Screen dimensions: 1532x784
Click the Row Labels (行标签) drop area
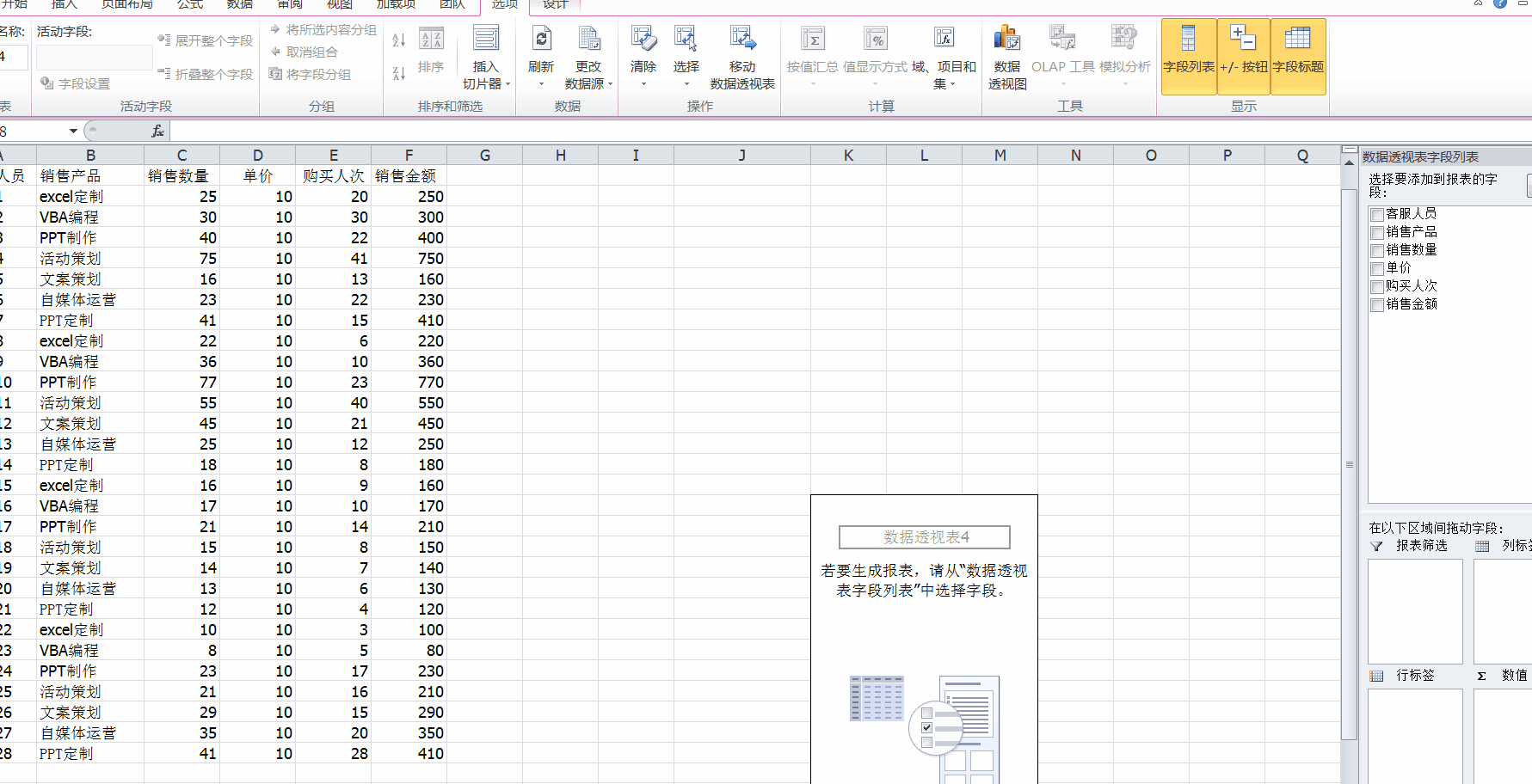1415,736
